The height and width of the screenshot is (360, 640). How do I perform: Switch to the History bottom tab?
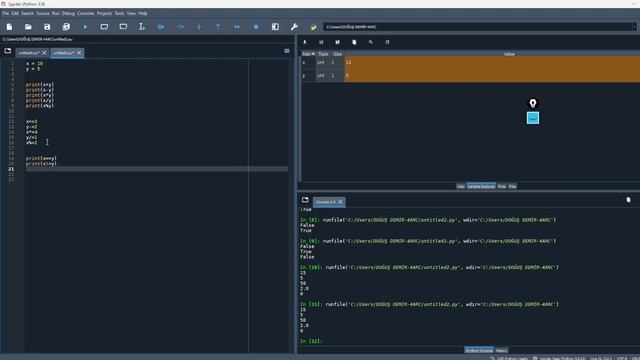click(502, 350)
